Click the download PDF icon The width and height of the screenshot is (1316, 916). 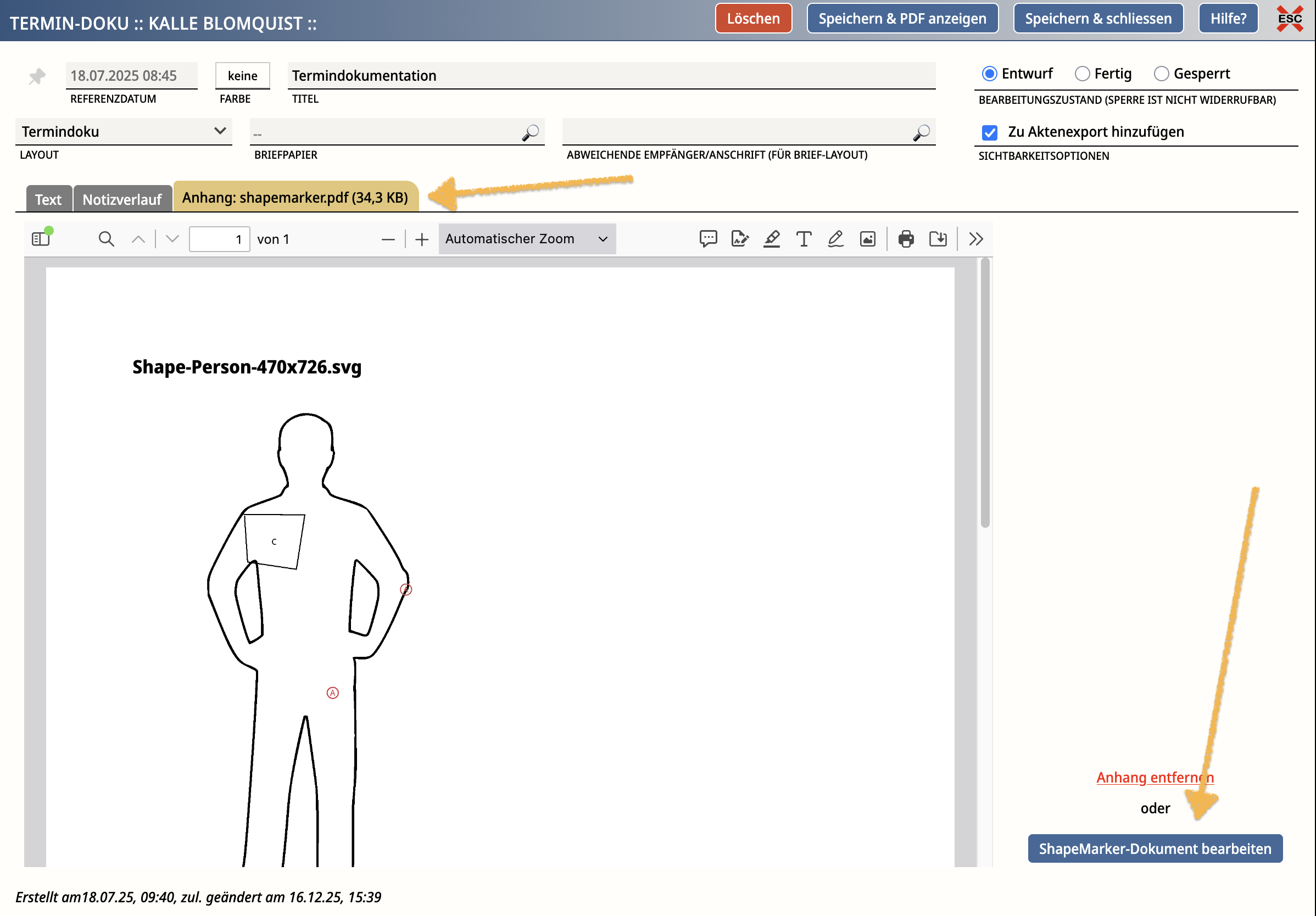tap(938, 238)
